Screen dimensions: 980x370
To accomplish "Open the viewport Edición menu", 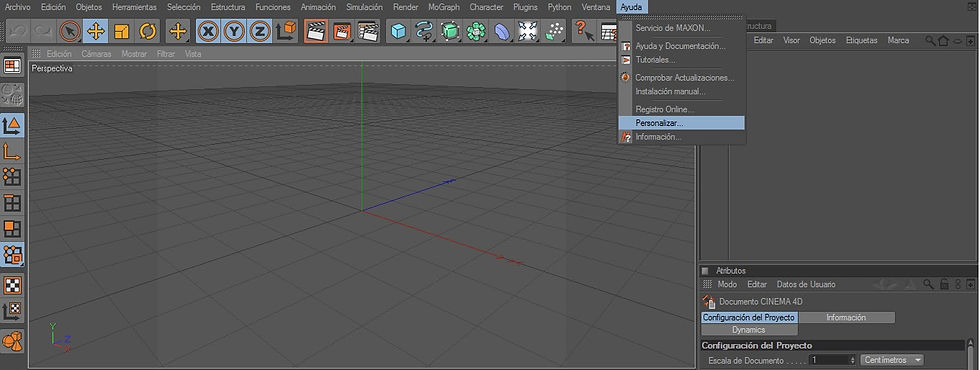I will 59,54.
